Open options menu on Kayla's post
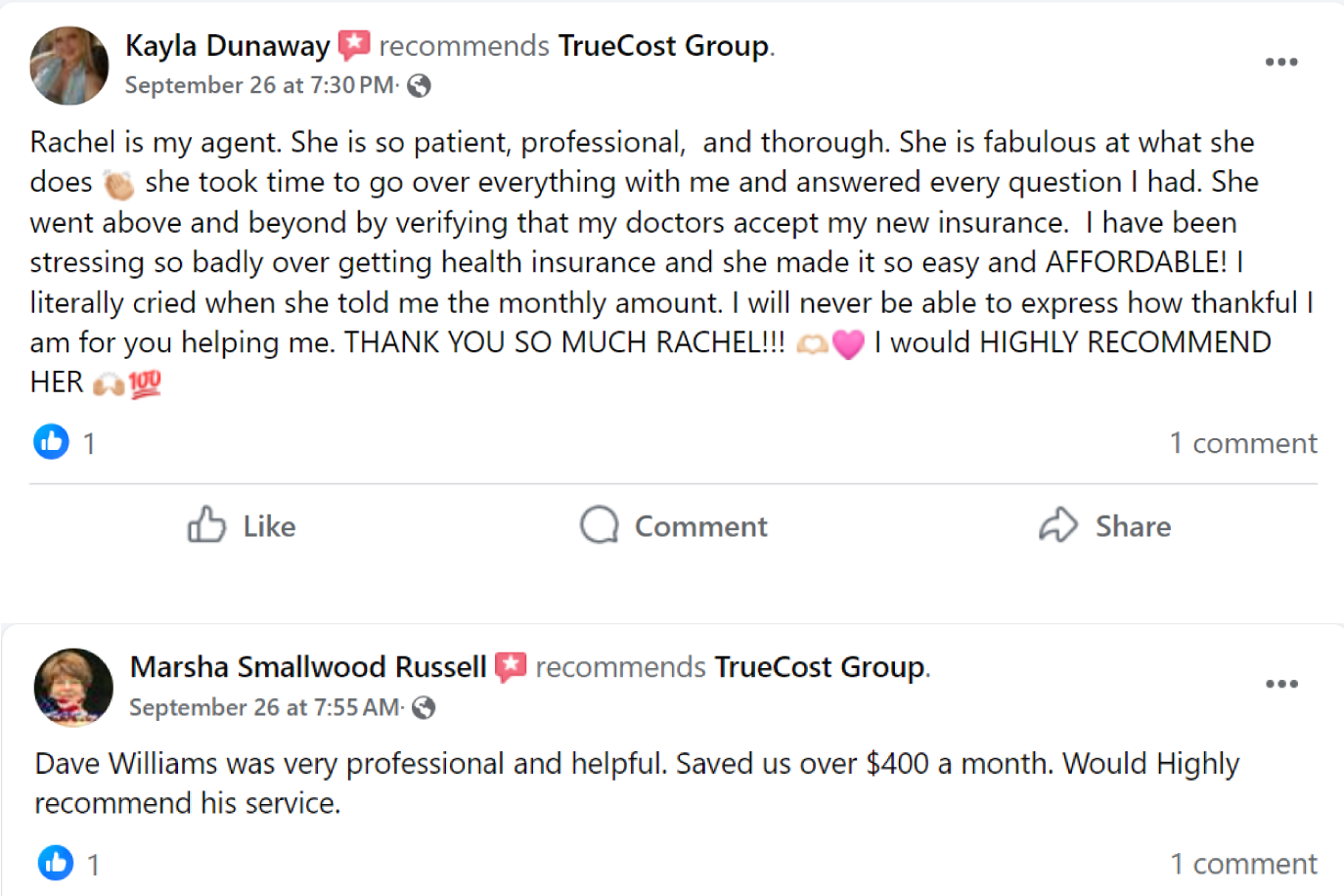The height and width of the screenshot is (896, 1344). 1280,62
